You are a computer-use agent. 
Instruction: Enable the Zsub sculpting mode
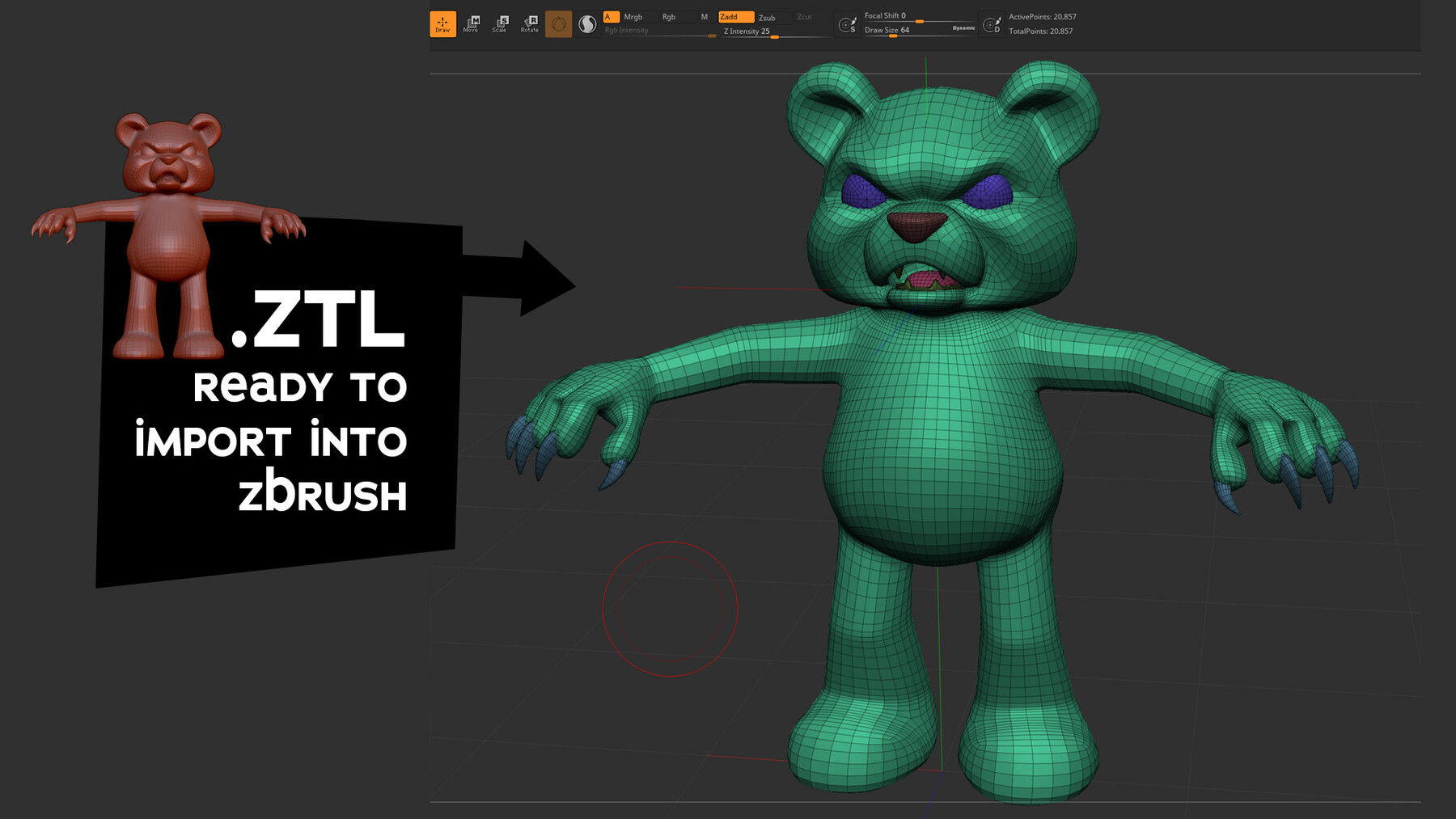pos(769,15)
